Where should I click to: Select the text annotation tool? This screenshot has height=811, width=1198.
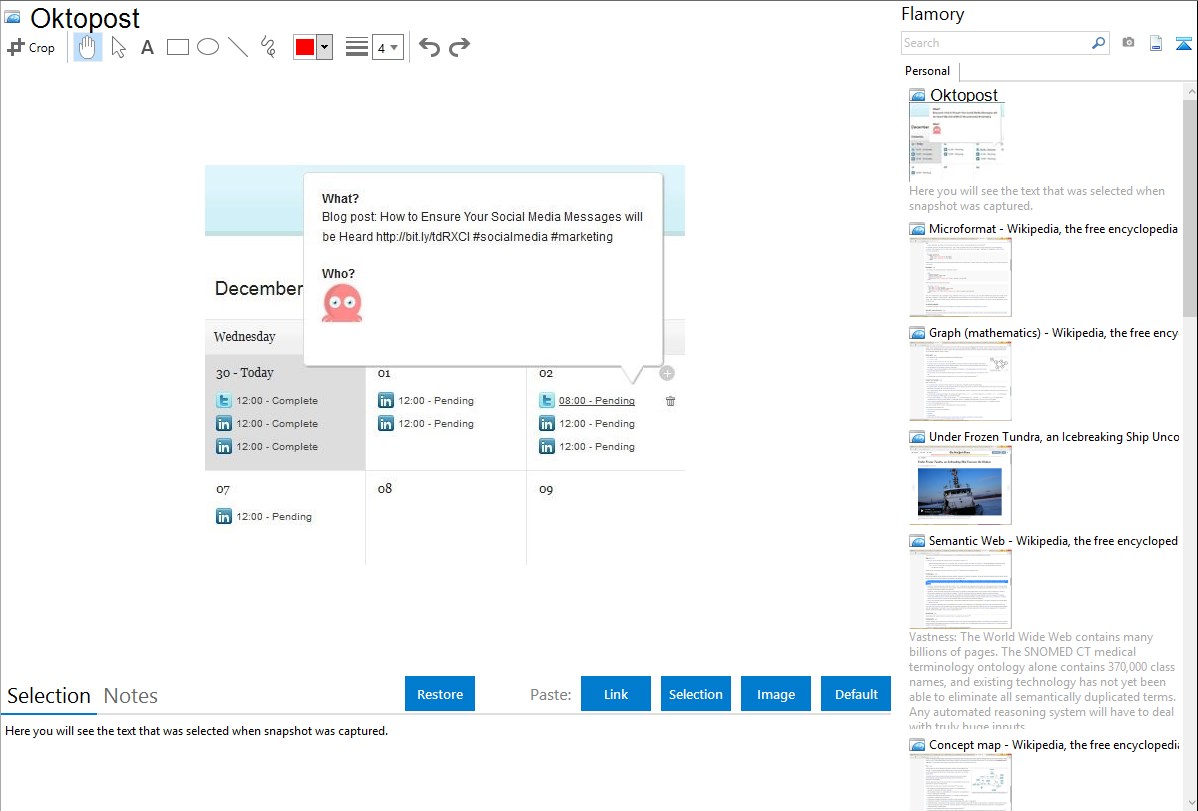tap(147, 47)
